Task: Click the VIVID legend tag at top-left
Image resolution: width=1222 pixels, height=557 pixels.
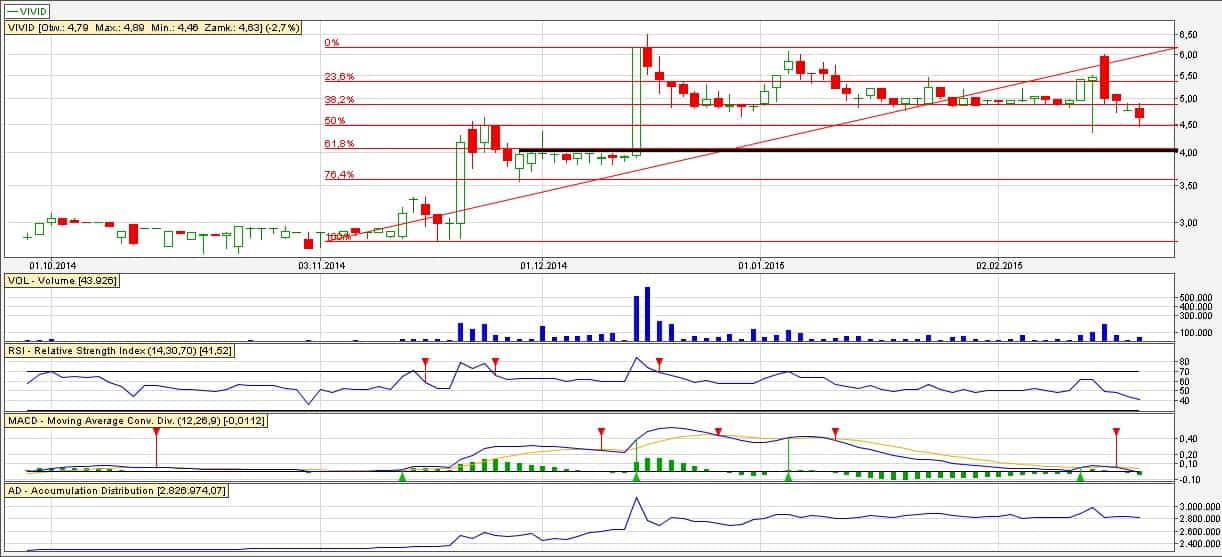Action: [x=30, y=10]
